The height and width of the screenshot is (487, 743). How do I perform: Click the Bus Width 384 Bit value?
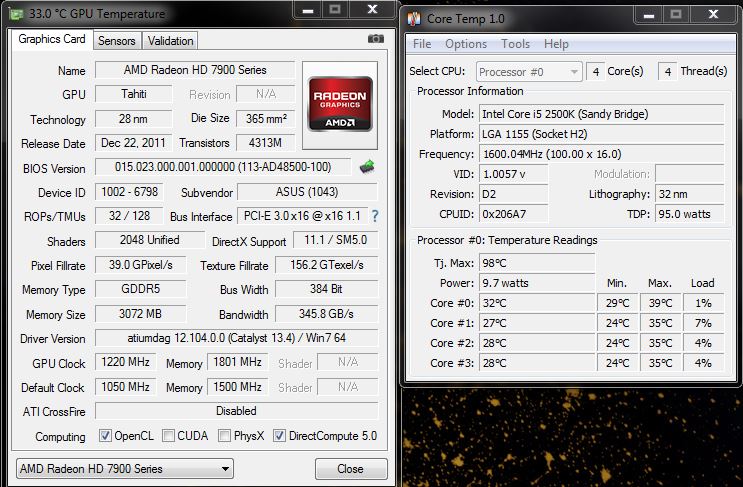[326, 289]
